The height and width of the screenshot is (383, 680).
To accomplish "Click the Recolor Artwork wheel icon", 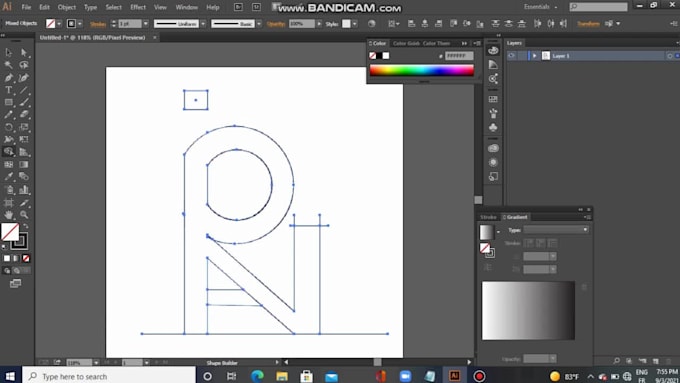I will click(x=372, y=24).
